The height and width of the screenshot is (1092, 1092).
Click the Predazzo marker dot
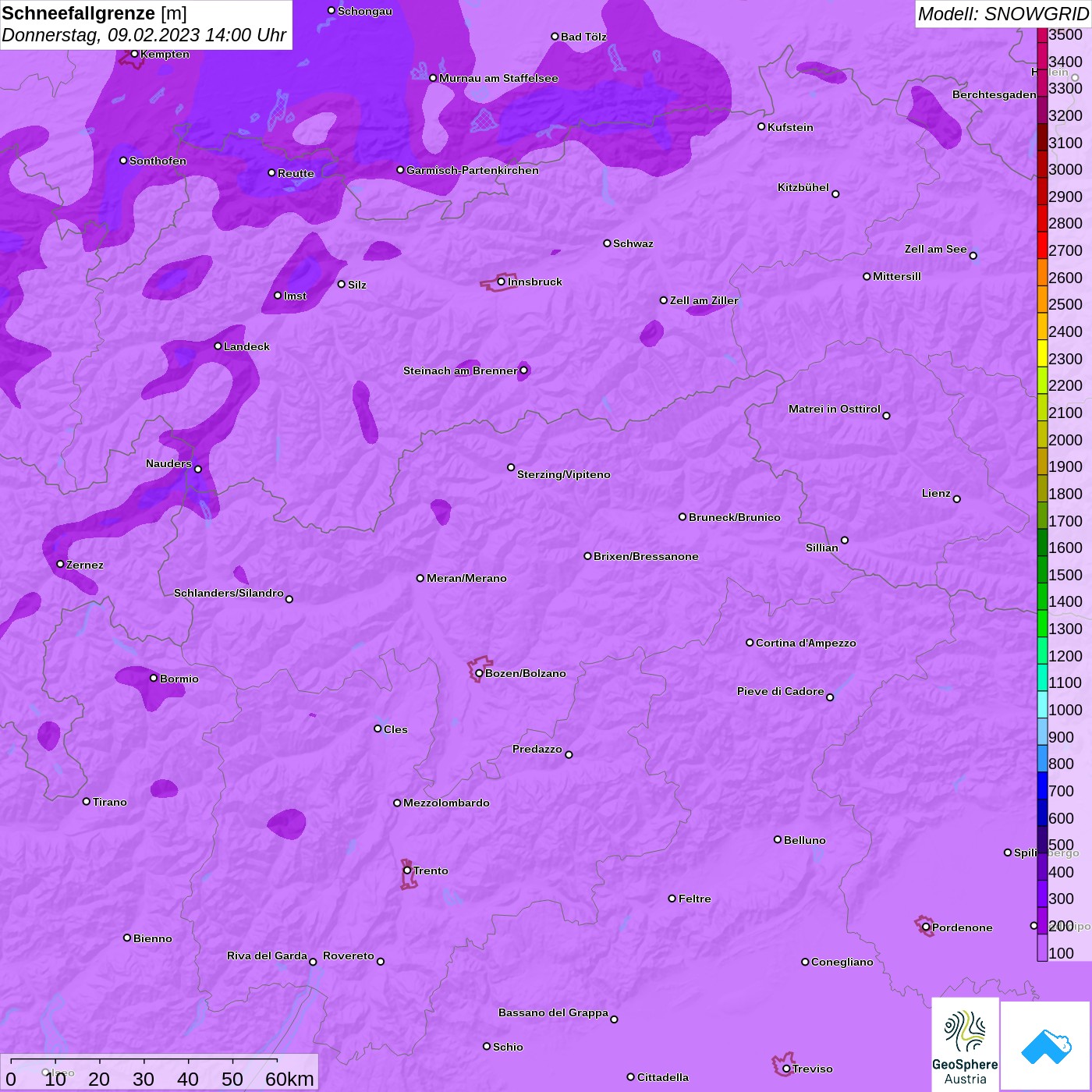coord(569,754)
